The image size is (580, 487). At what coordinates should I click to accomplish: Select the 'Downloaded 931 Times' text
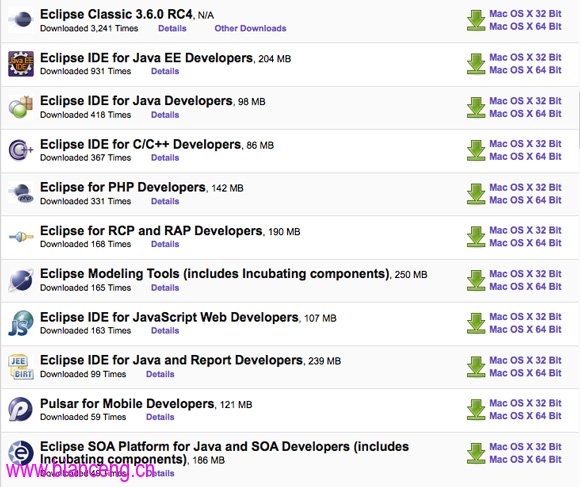[x=85, y=71]
